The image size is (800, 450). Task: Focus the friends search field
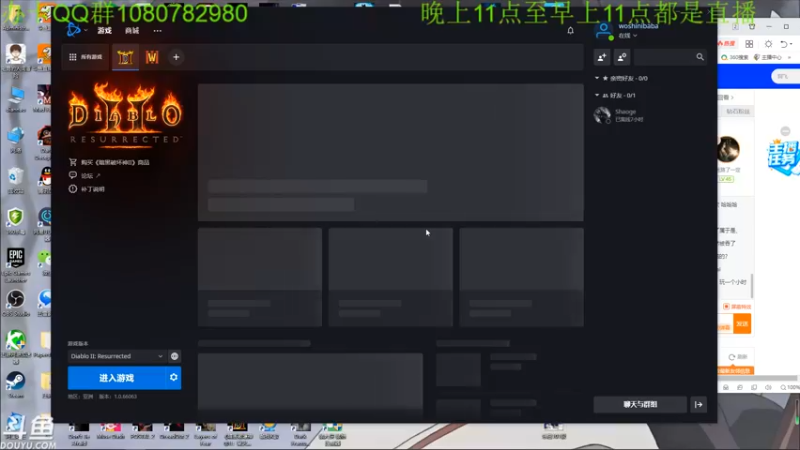[x=670, y=57]
